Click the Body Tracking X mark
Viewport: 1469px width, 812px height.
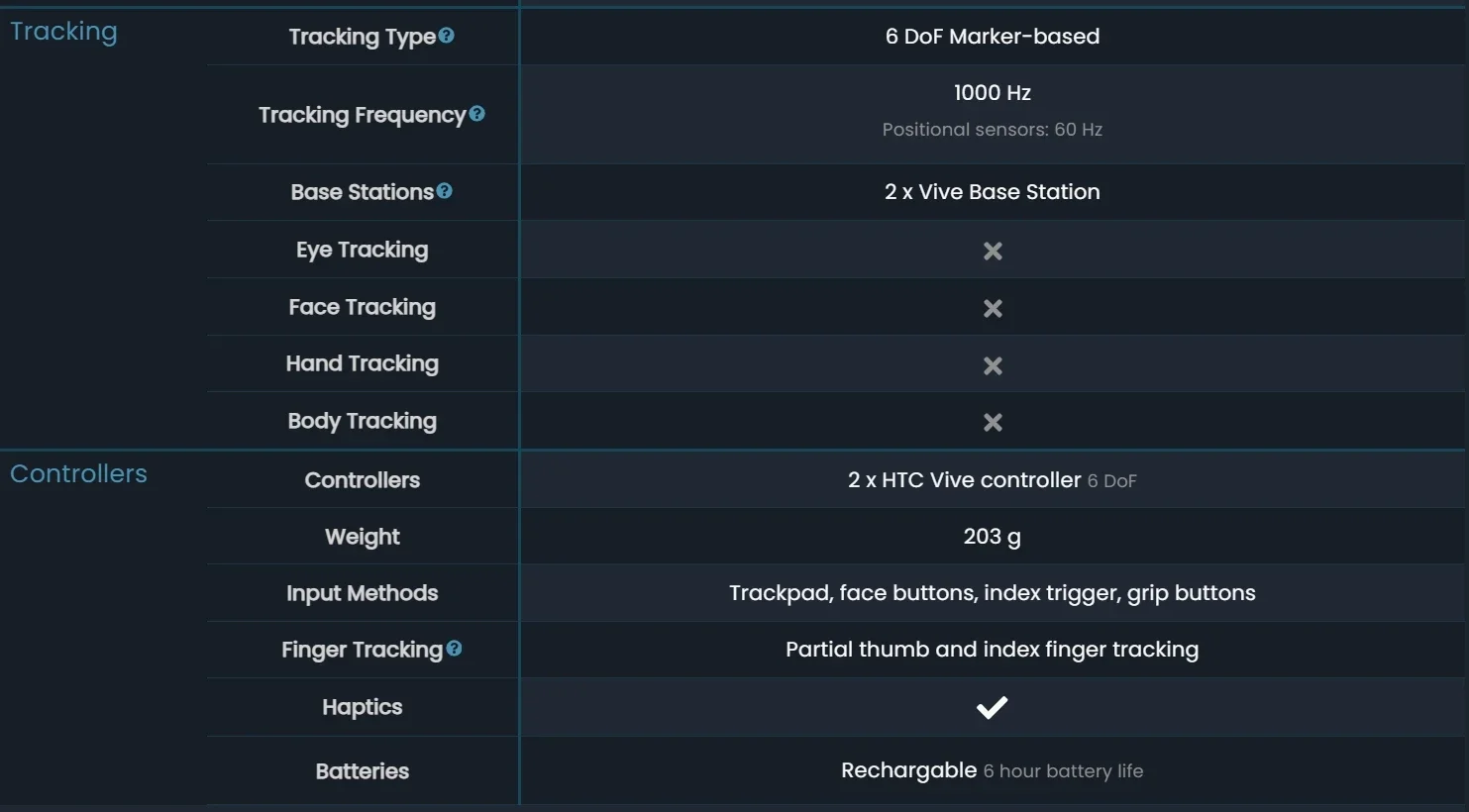(993, 423)
